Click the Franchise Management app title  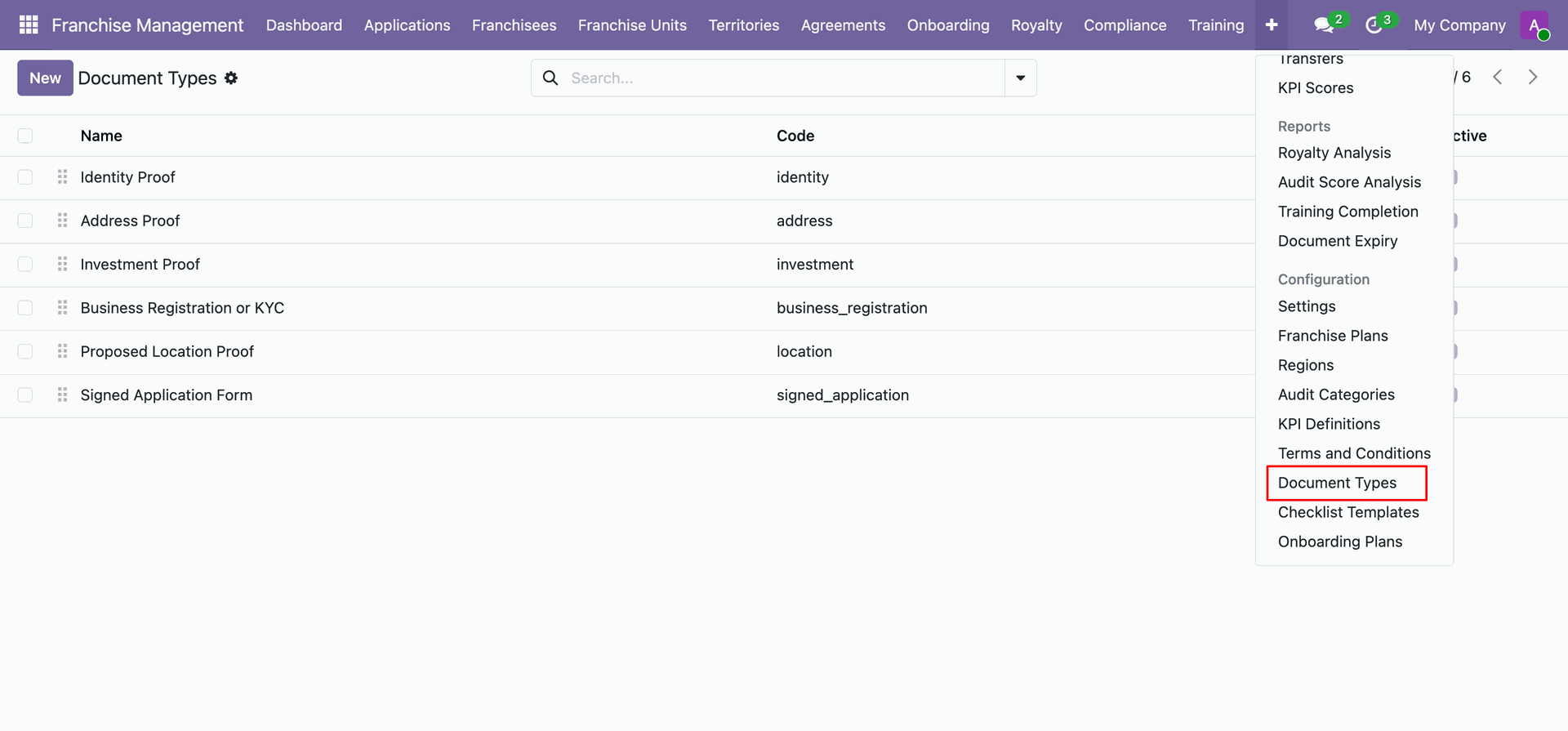(147, 25)
